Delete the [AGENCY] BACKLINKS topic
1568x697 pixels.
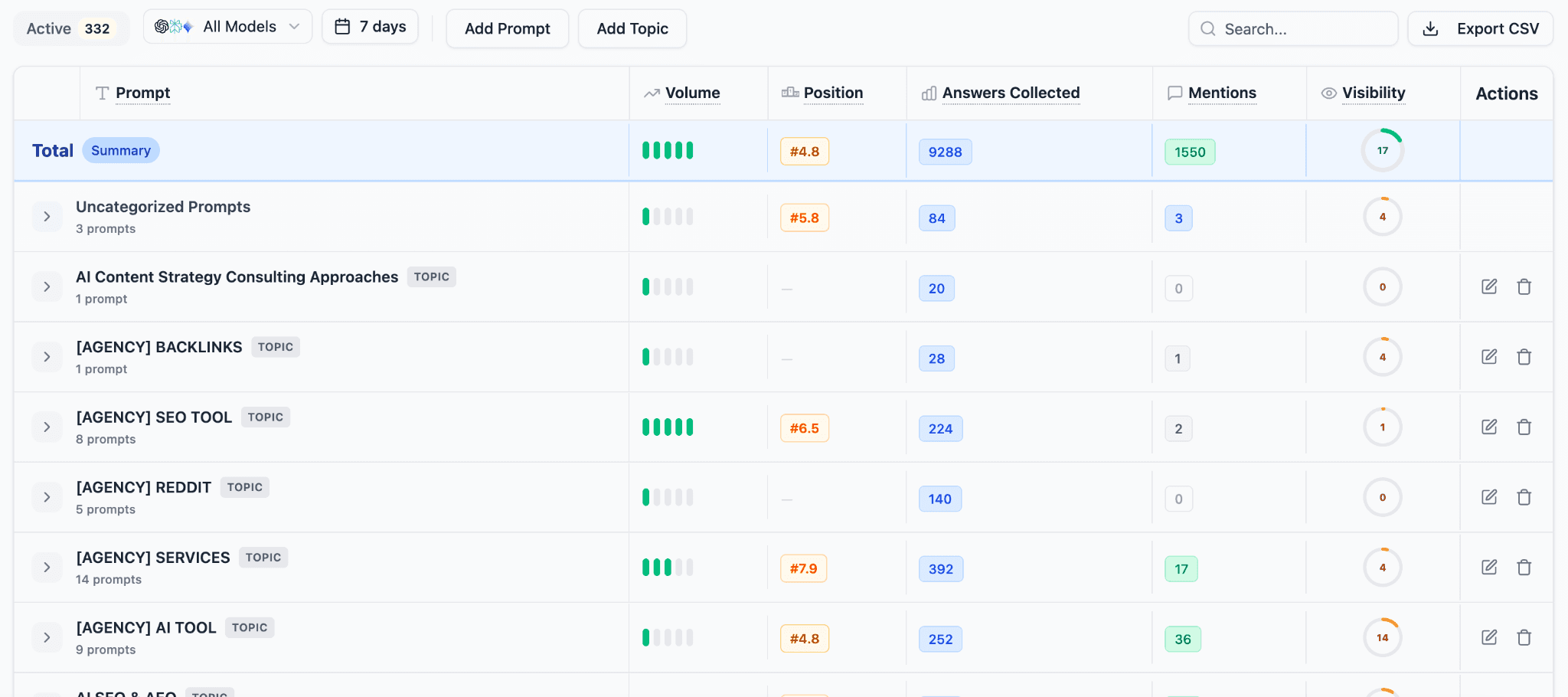coord(1524,357)
